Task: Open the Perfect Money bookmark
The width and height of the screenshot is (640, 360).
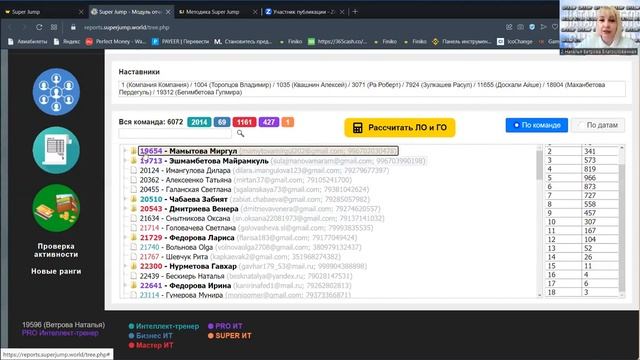Action: (116, 41)
